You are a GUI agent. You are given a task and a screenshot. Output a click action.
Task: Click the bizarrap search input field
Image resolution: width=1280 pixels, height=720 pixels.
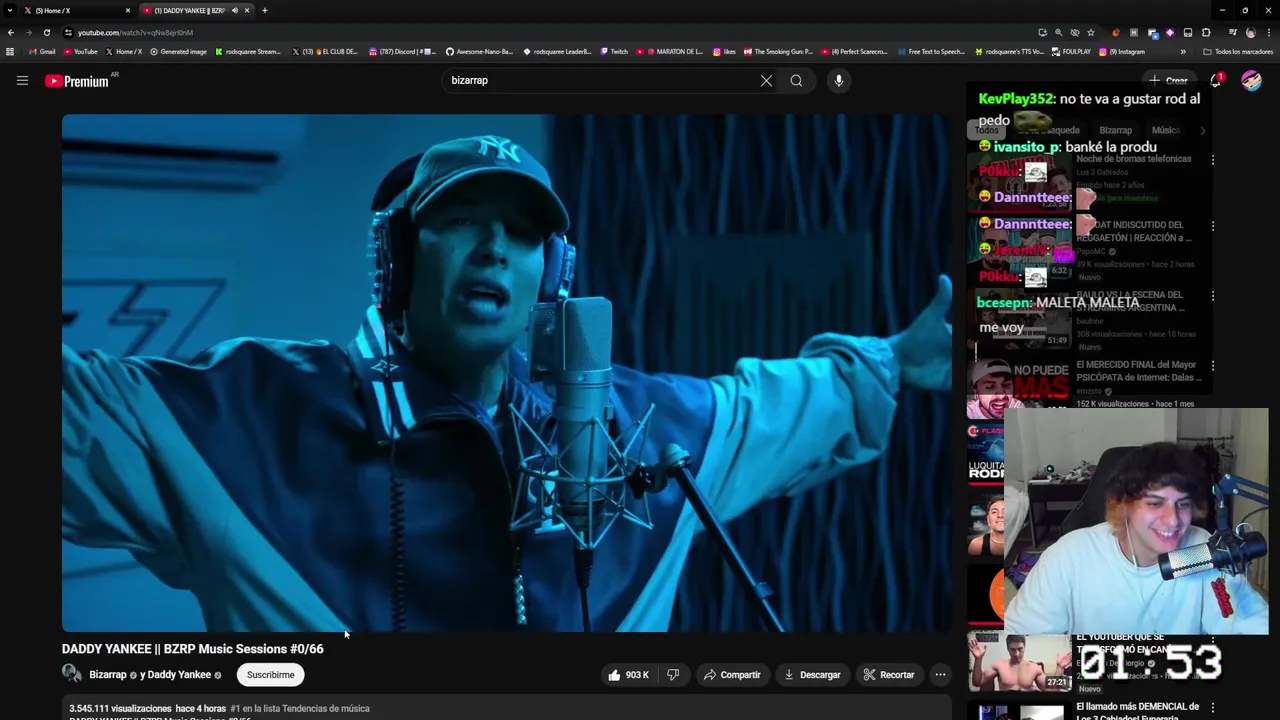pyautogui.click(x=600, y=81)
